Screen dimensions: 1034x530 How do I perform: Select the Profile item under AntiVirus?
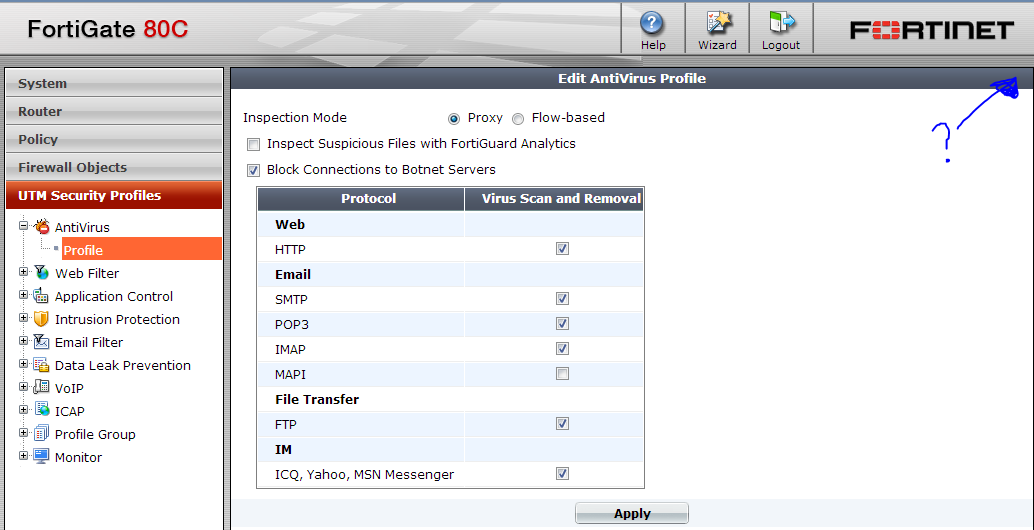pyautogui.click(x=142, y=250)
